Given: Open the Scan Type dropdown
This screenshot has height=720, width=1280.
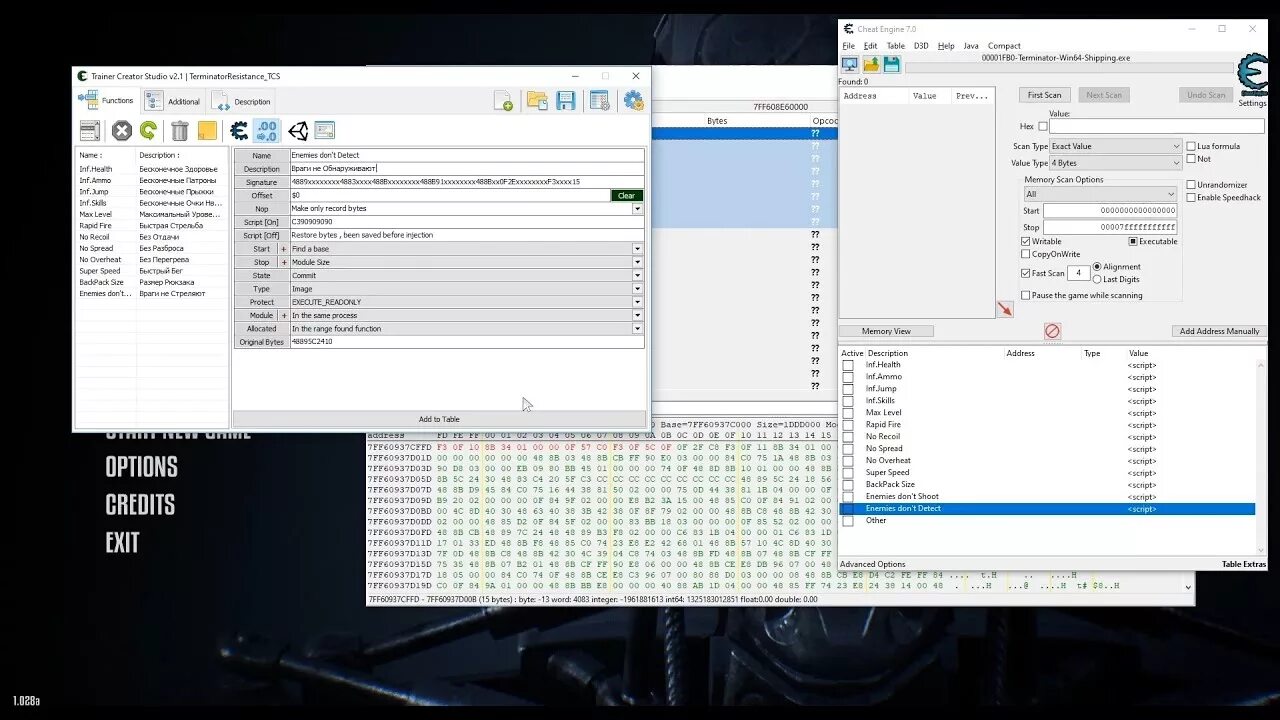Looking at the screenshot, I should pyautogui.click(x=1115, y=146).
